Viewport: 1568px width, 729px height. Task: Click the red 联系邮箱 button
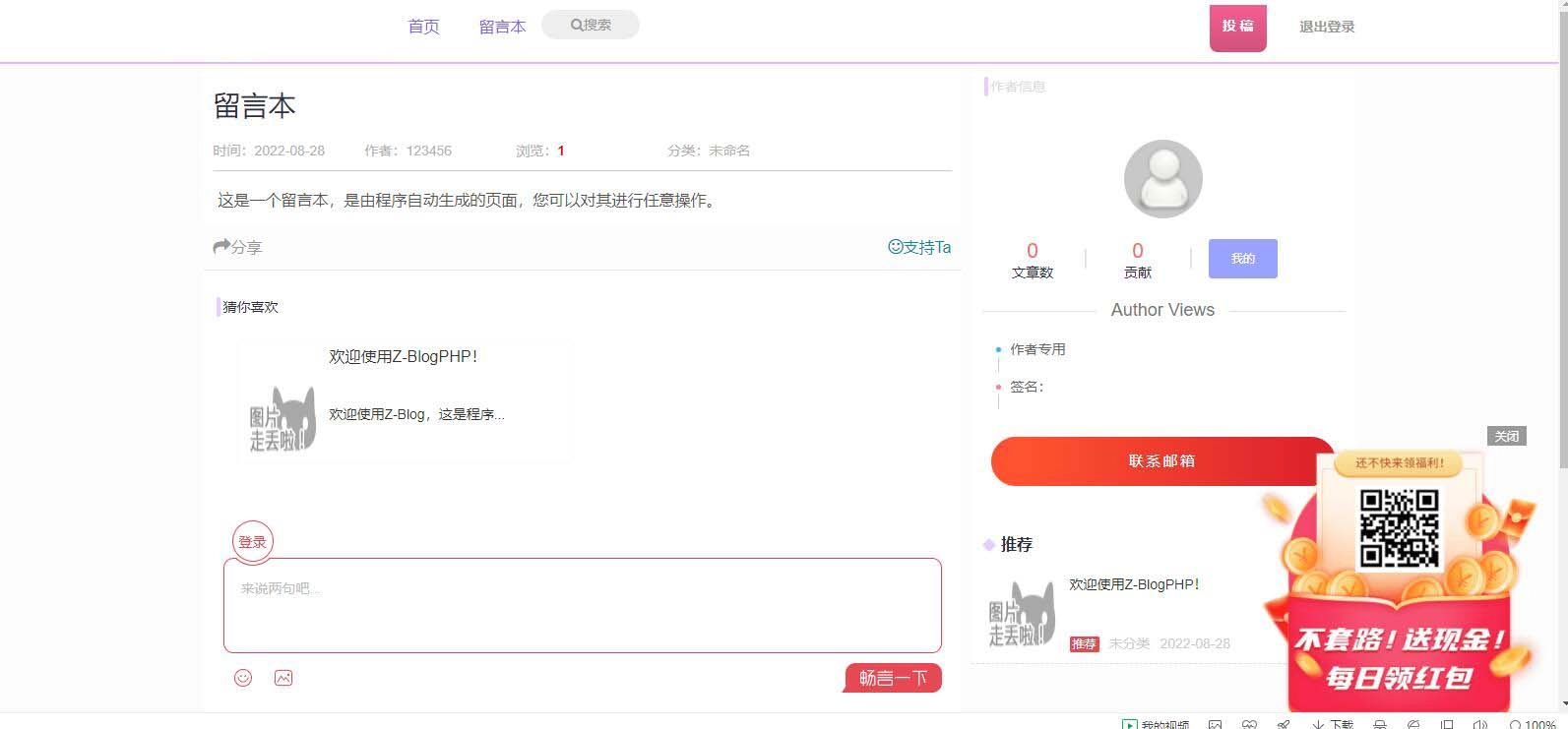coord(1162,461)
